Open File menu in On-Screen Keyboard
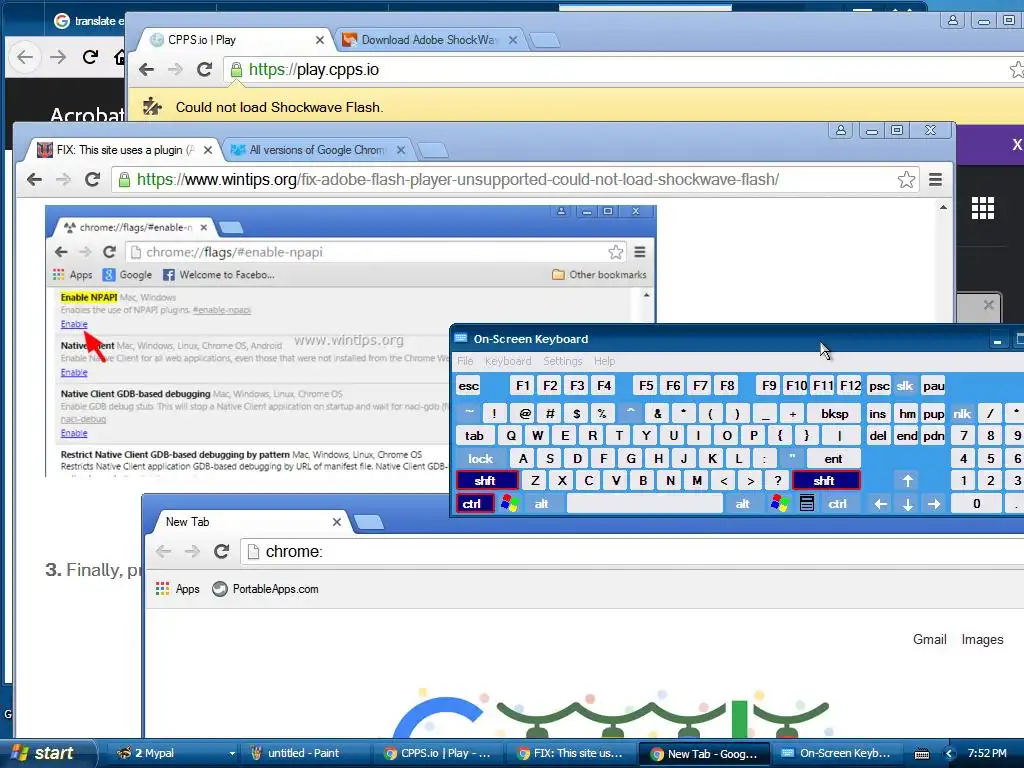 point(465,361)
